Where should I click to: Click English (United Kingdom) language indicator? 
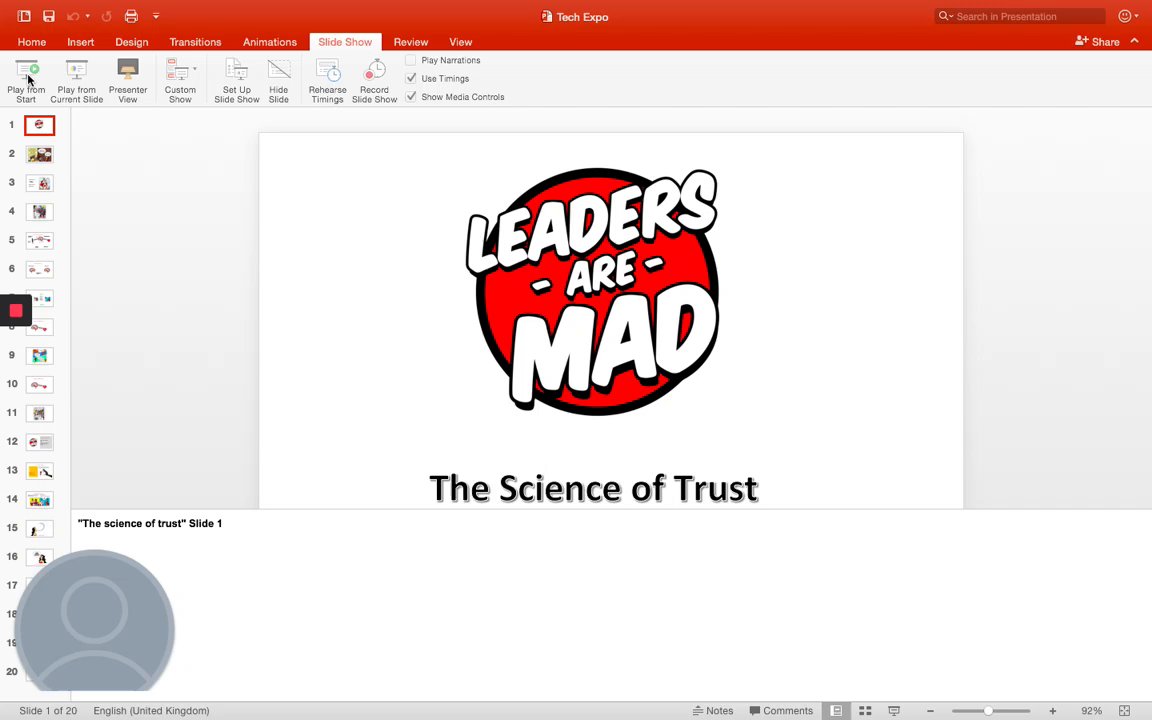coord(151,710)
